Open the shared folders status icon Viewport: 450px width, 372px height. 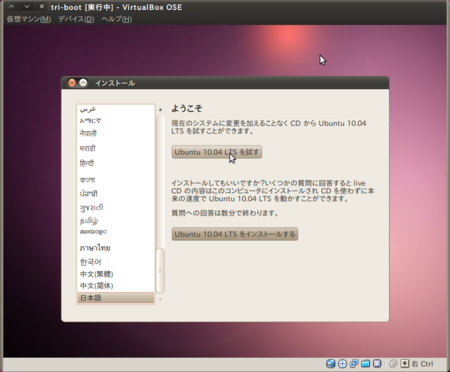(365, 364)
